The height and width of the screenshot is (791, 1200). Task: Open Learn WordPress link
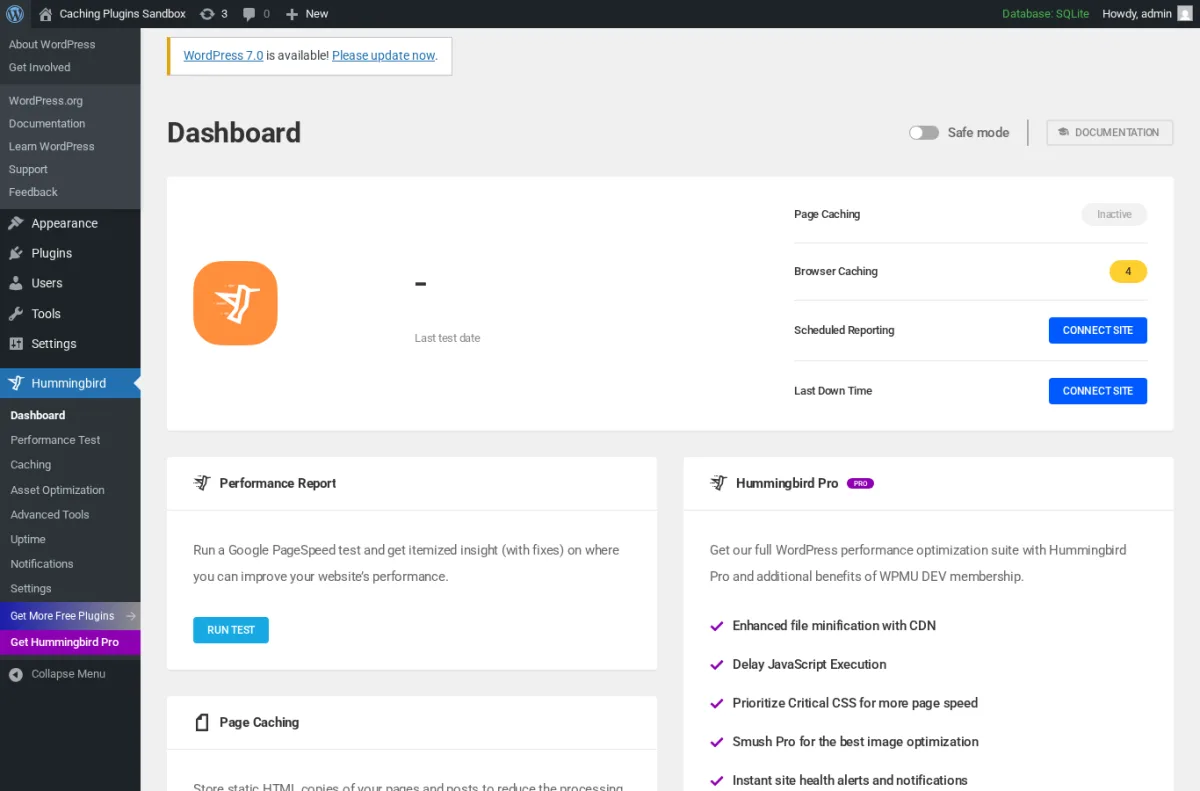(52, 146)
